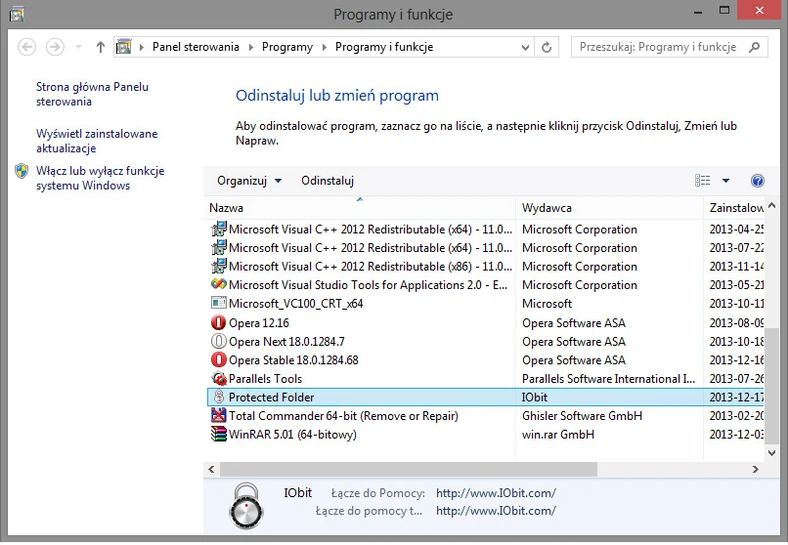788x545 pixels.
Task: Click the Total Commander floppy disk icon
Action: click(x=219, y=416)
